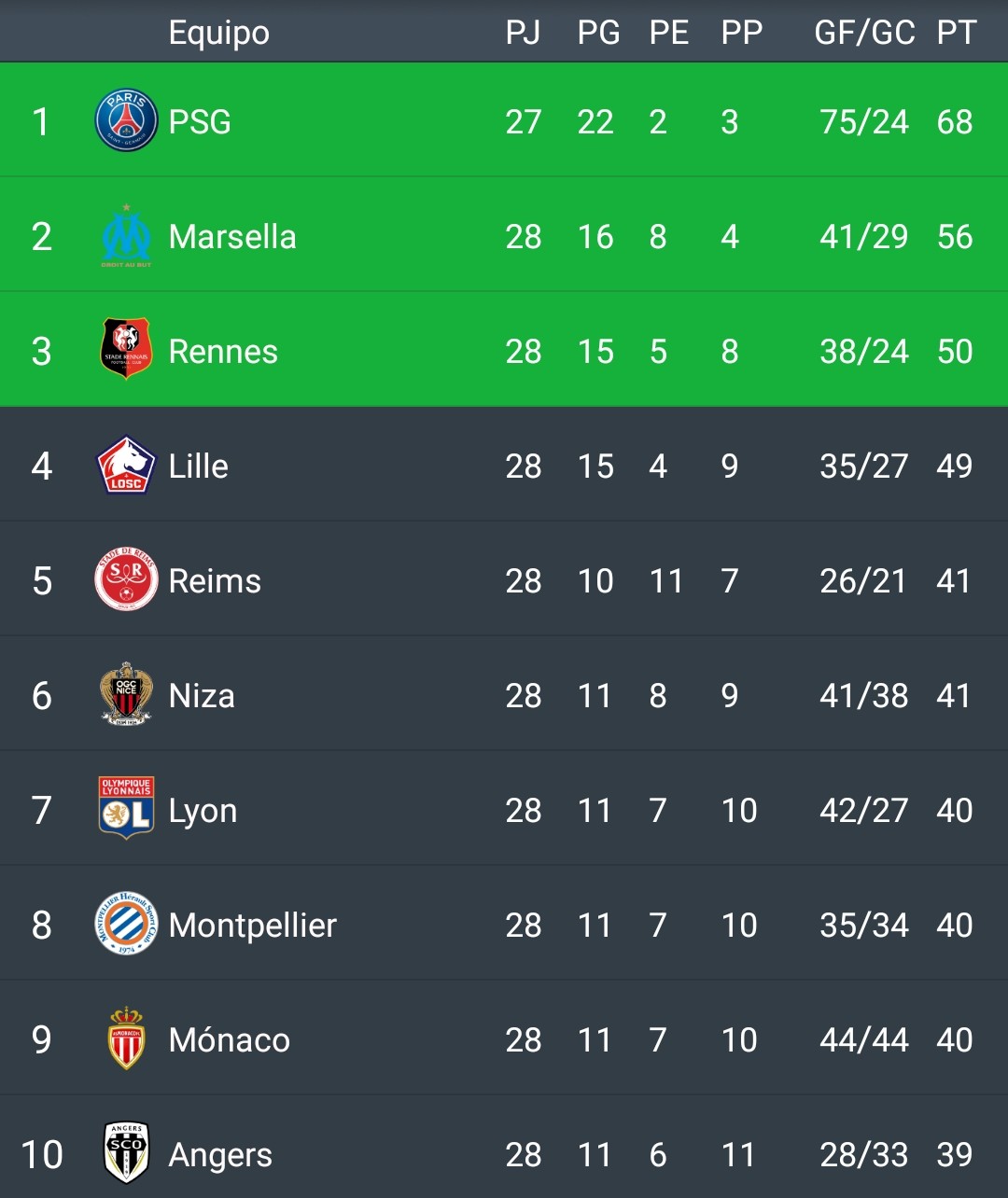
Task: Click the PSG club crest
Action: click(x=126, y=121)
